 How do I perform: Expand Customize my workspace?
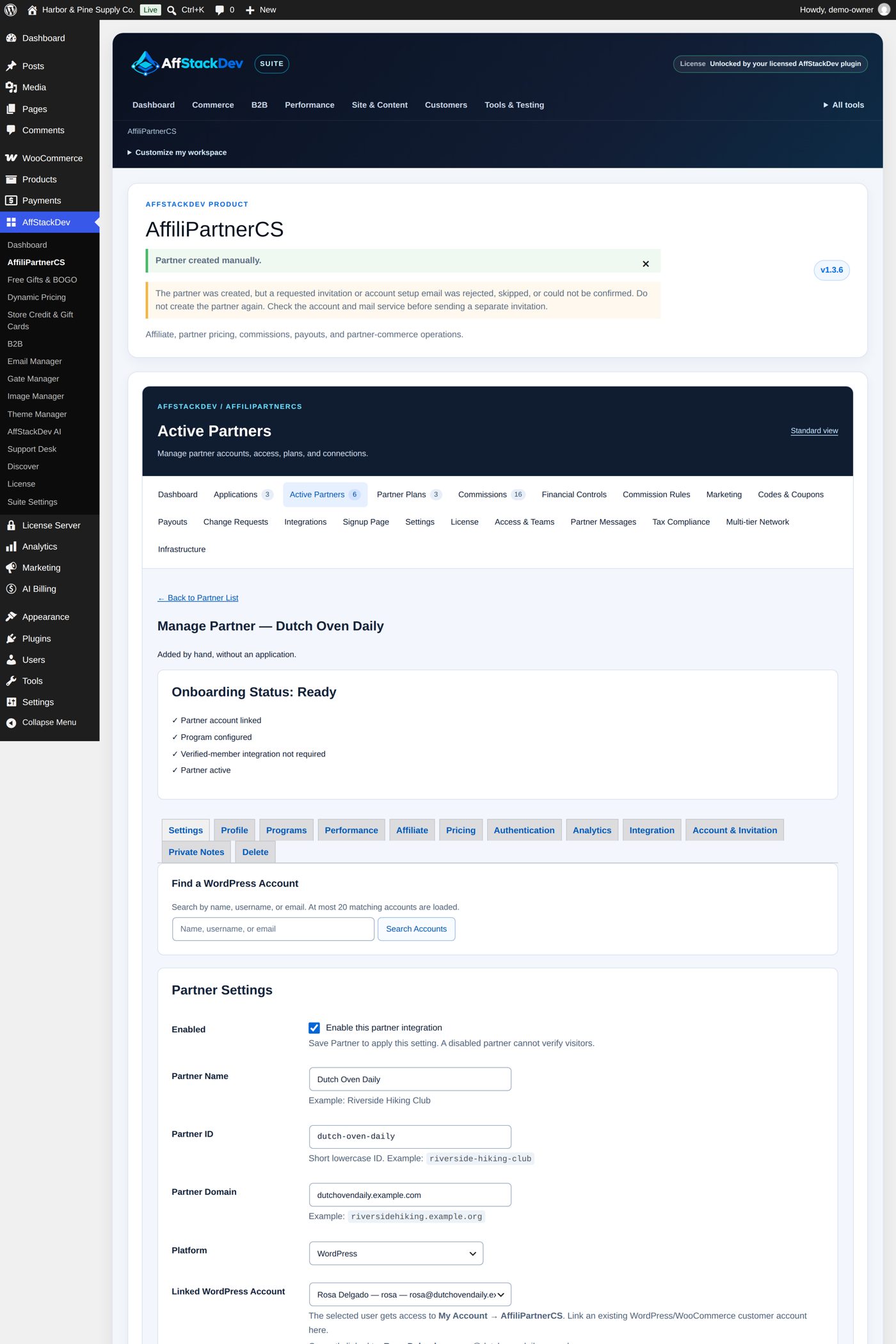coord(177,152)
